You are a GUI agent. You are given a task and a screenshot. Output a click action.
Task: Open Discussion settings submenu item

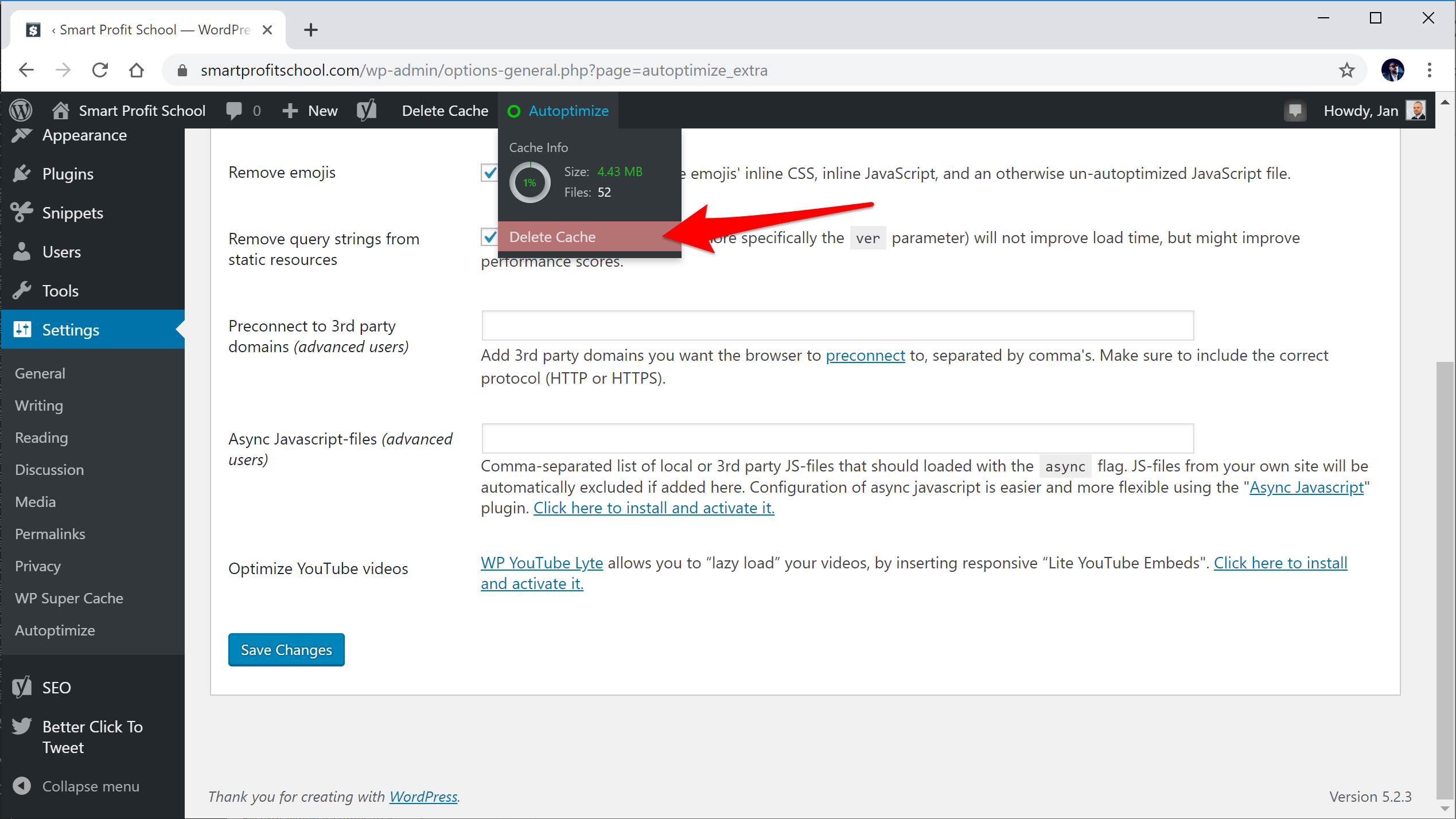(x=49, y=470)
